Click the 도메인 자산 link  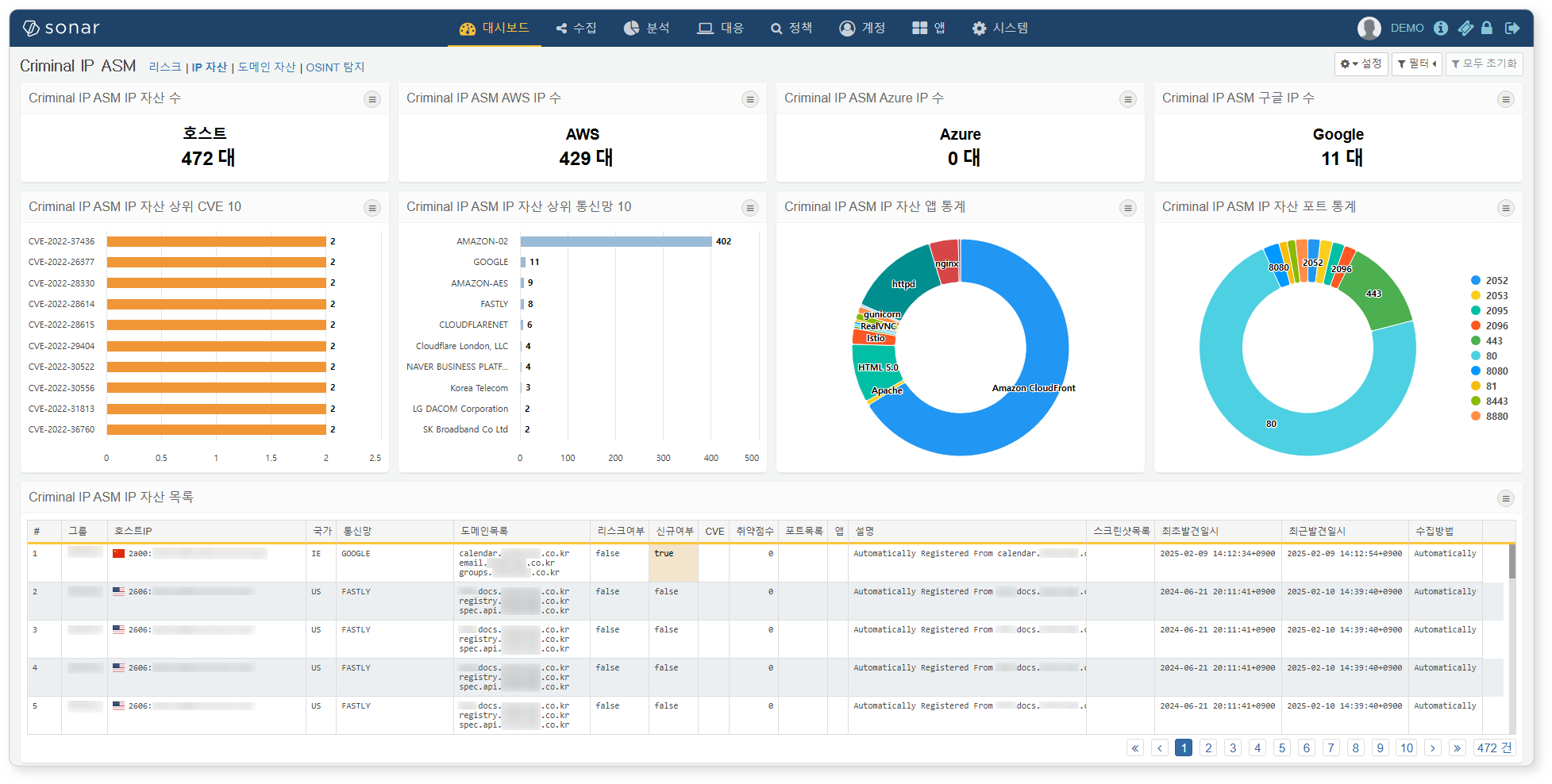click(267, 67)
